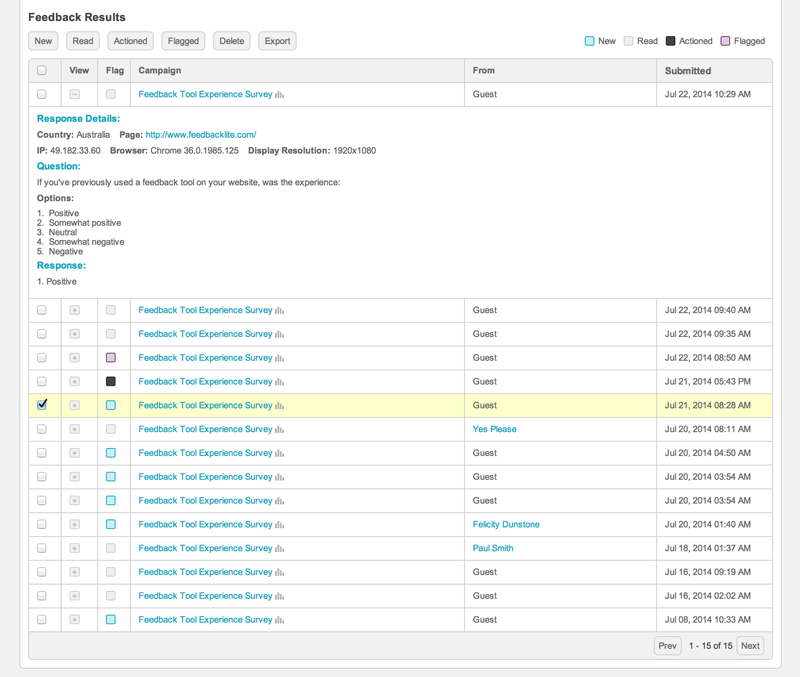Expand the Jul 22 09:40 AM response row
Screen dimensions: 800x677
click(x=75, y=311)
